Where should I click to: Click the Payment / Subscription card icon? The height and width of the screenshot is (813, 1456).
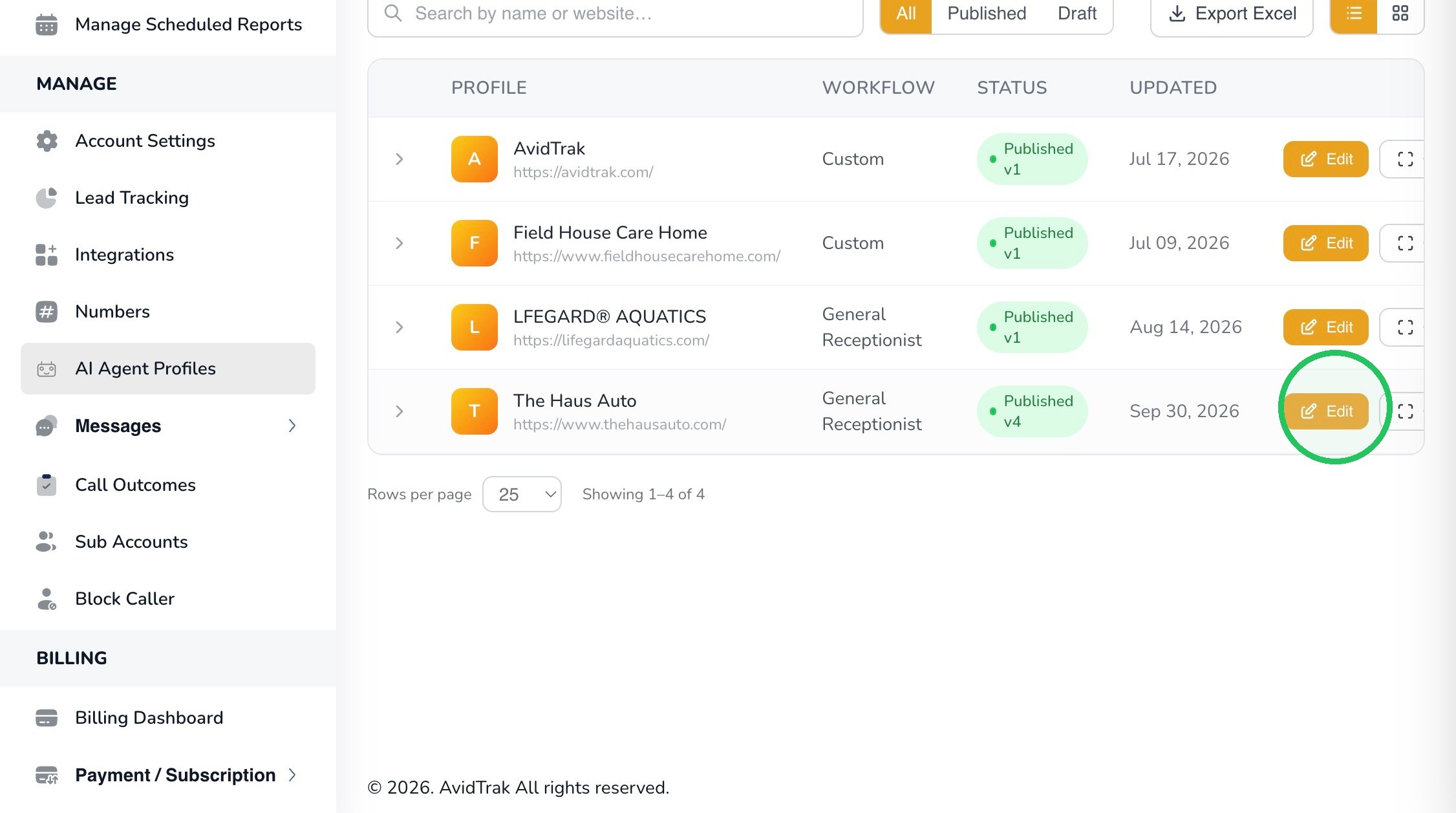47,775
